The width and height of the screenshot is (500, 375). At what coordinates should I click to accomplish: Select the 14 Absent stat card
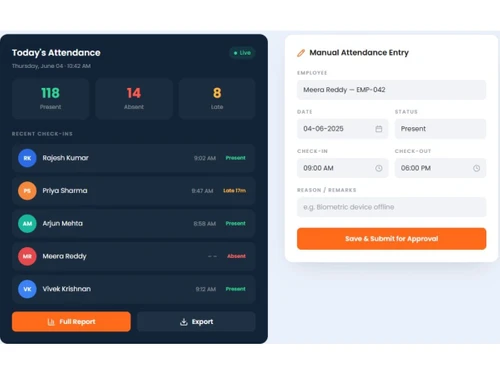pos(134,99)
